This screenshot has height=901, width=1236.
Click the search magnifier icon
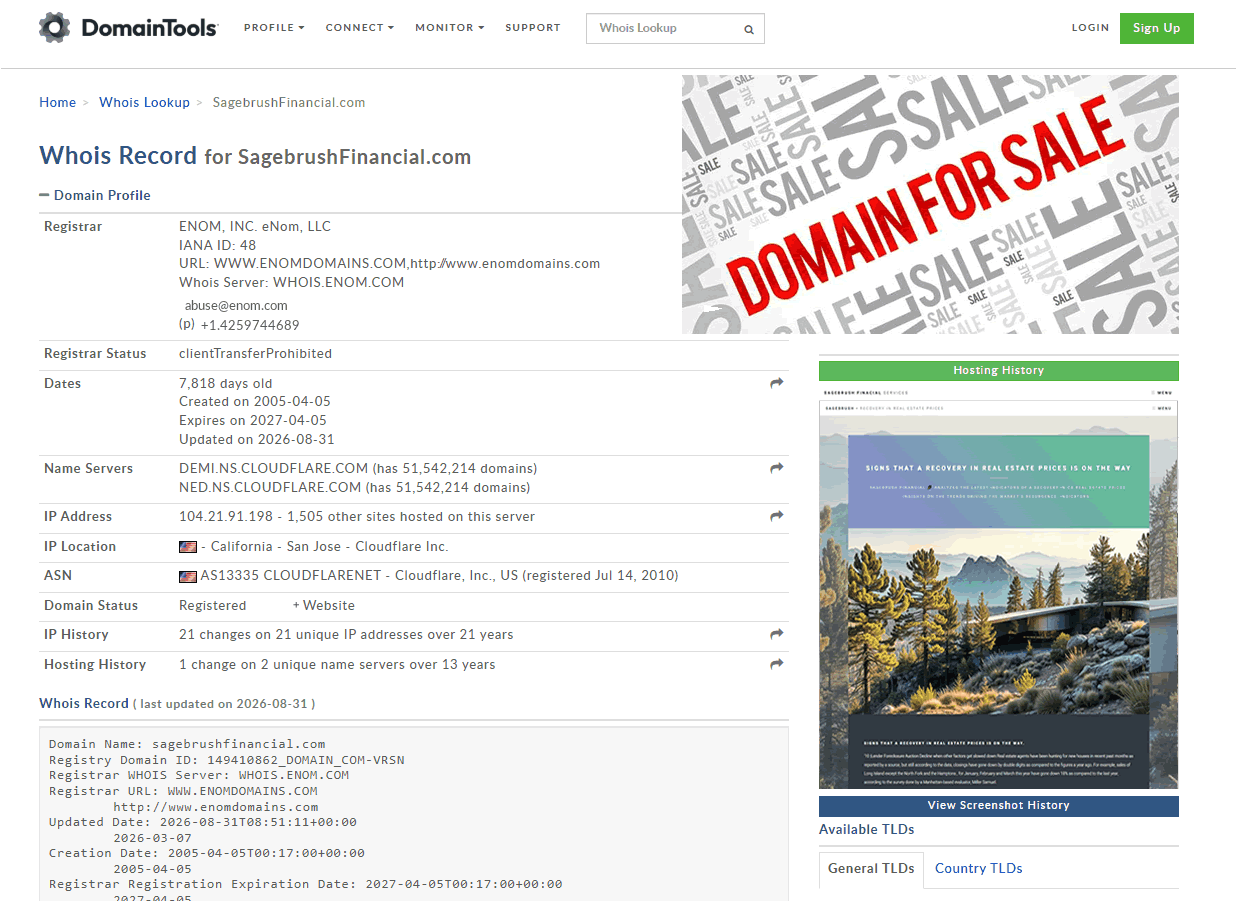coord(749,29)
